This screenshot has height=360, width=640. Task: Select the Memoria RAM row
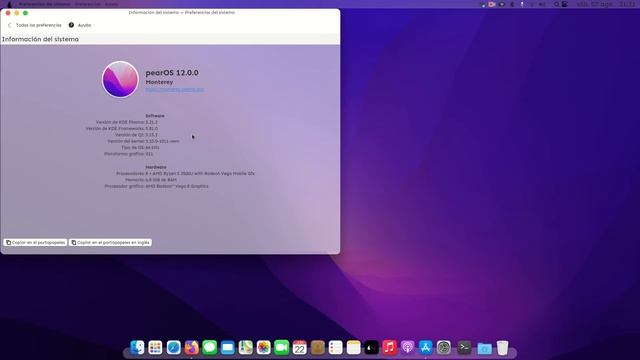pyautogui.click(x=151, y=180)
